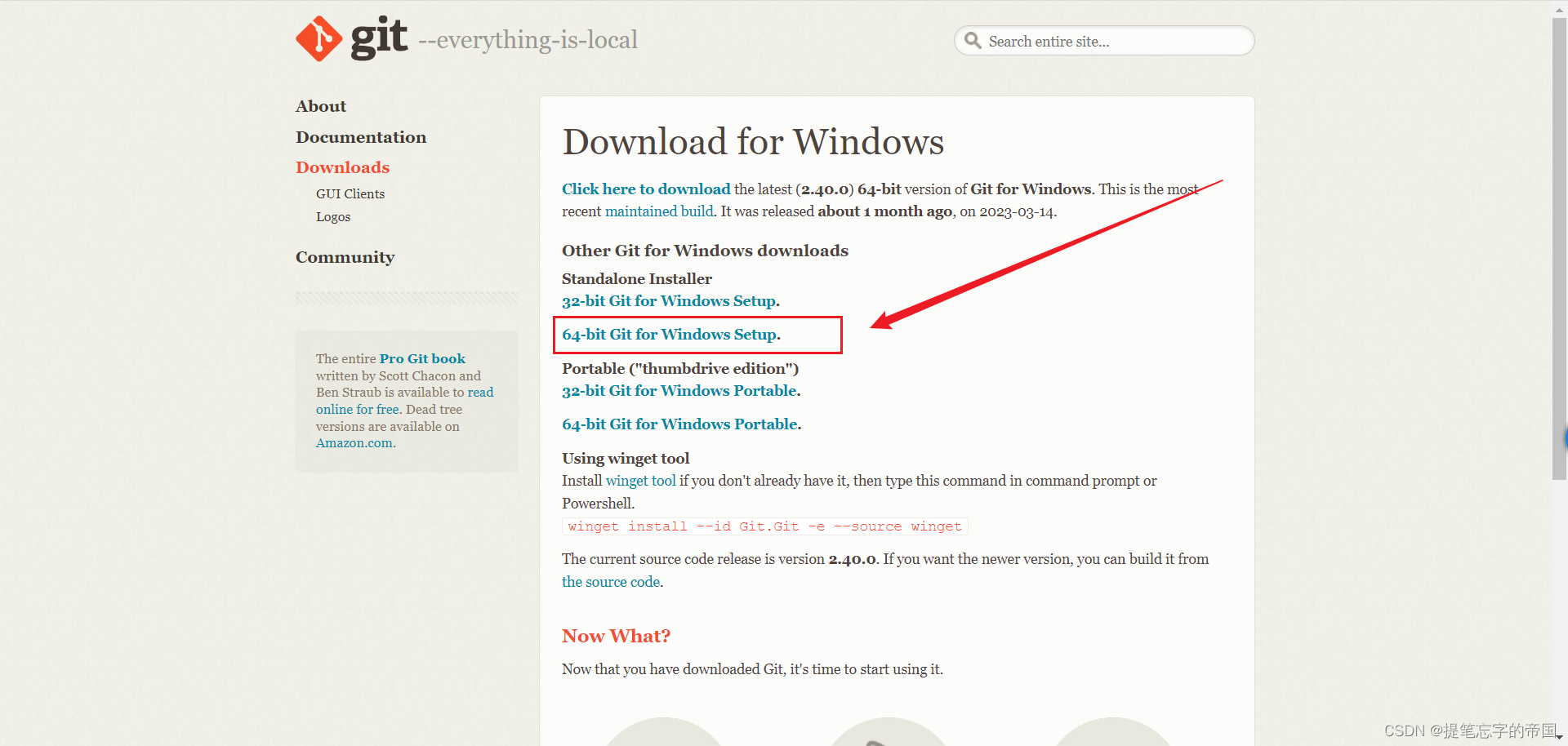Screen dimensions: 1568x746
Task: Click 'Other Git for Windows downloads' heading
Action: pos(705,251)
